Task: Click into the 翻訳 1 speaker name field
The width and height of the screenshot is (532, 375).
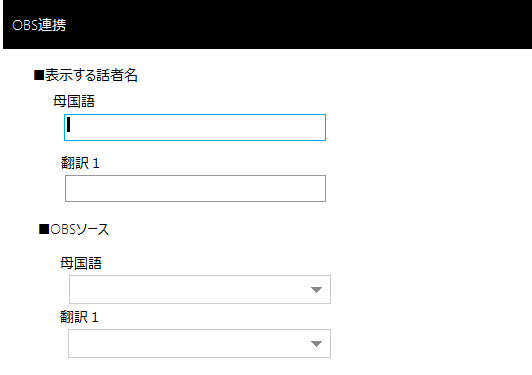Action: (x=195, y=188)
